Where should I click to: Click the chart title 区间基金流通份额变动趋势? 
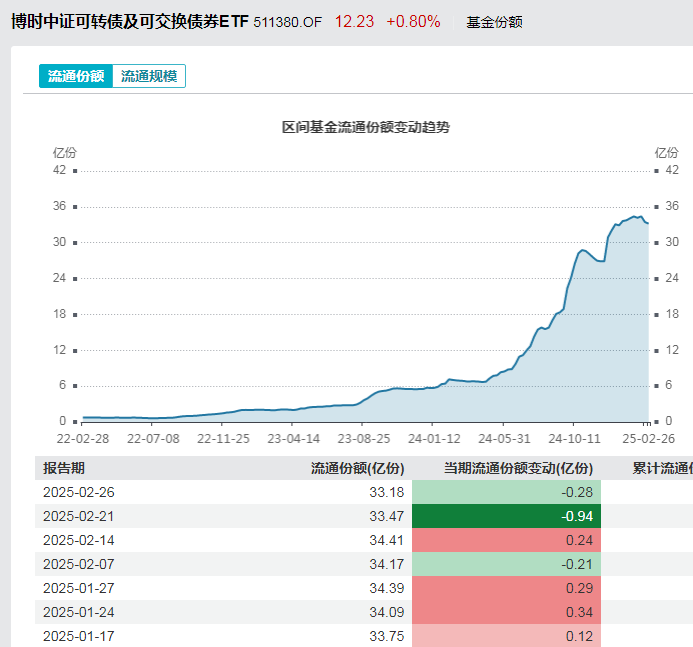(366, 127)
